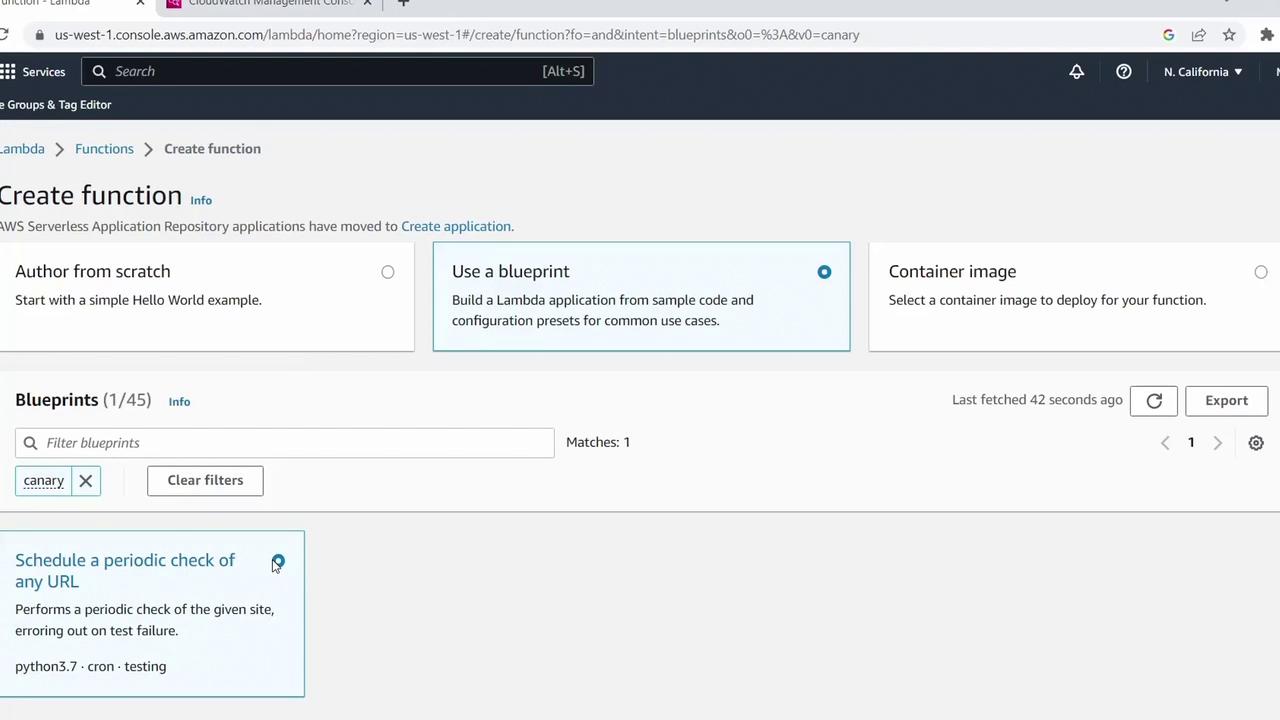Viewport: 1280px width, 720px height.
Task: Click the Google icon in address bar
Action: coord(1168,35)
